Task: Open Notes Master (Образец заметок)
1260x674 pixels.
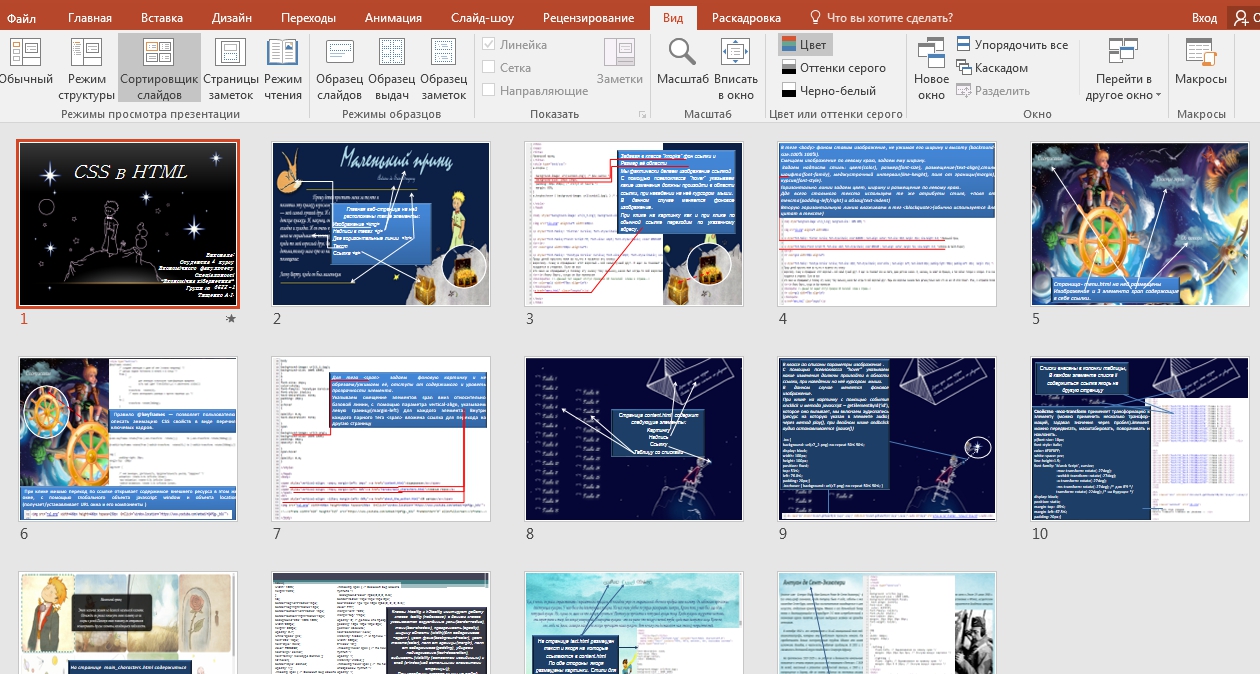Action: pyautogui.click(x=443, y=68)
